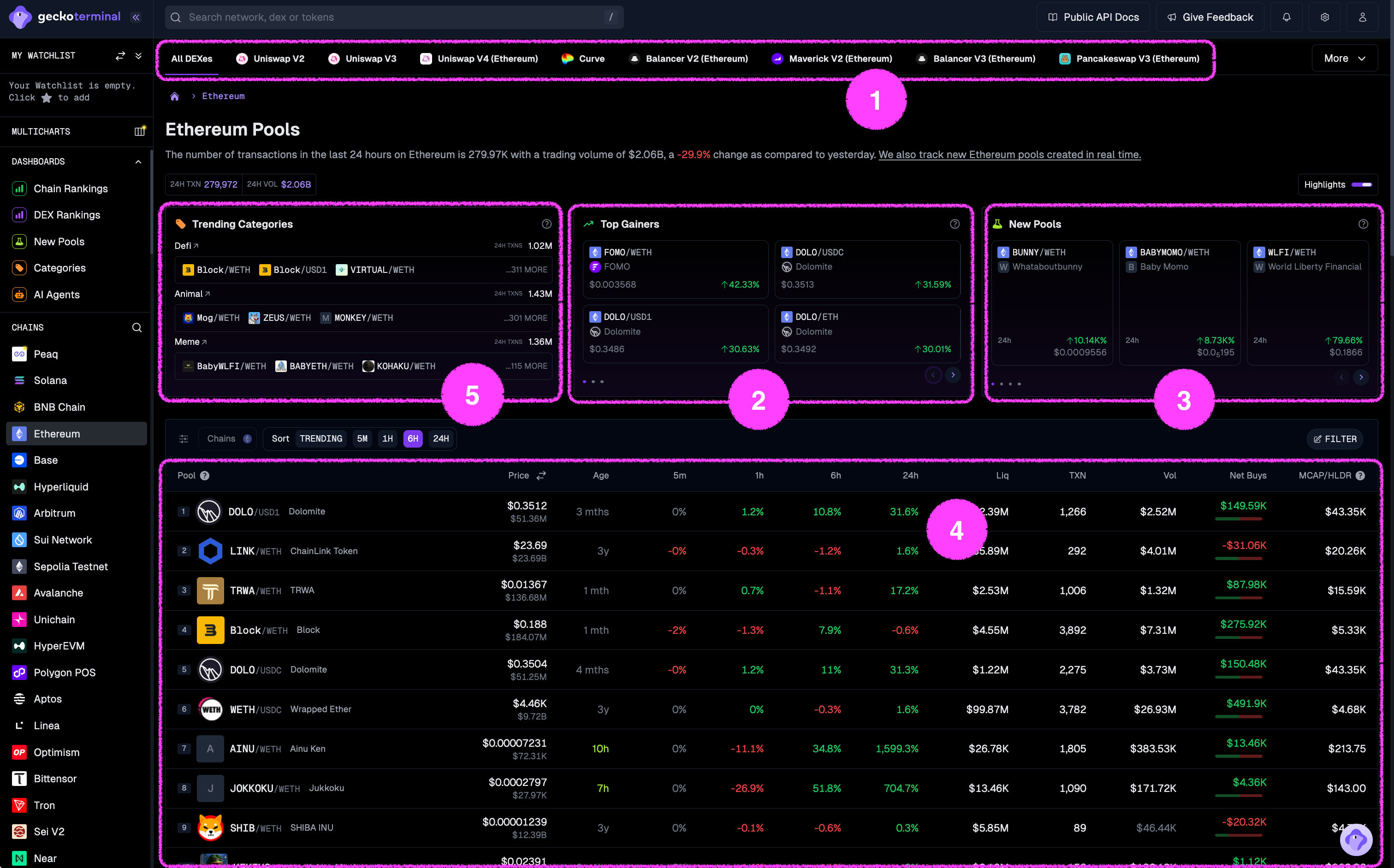Search chains with the magnifier icon
Screen dimensions: 1394x868
(136, 327)
